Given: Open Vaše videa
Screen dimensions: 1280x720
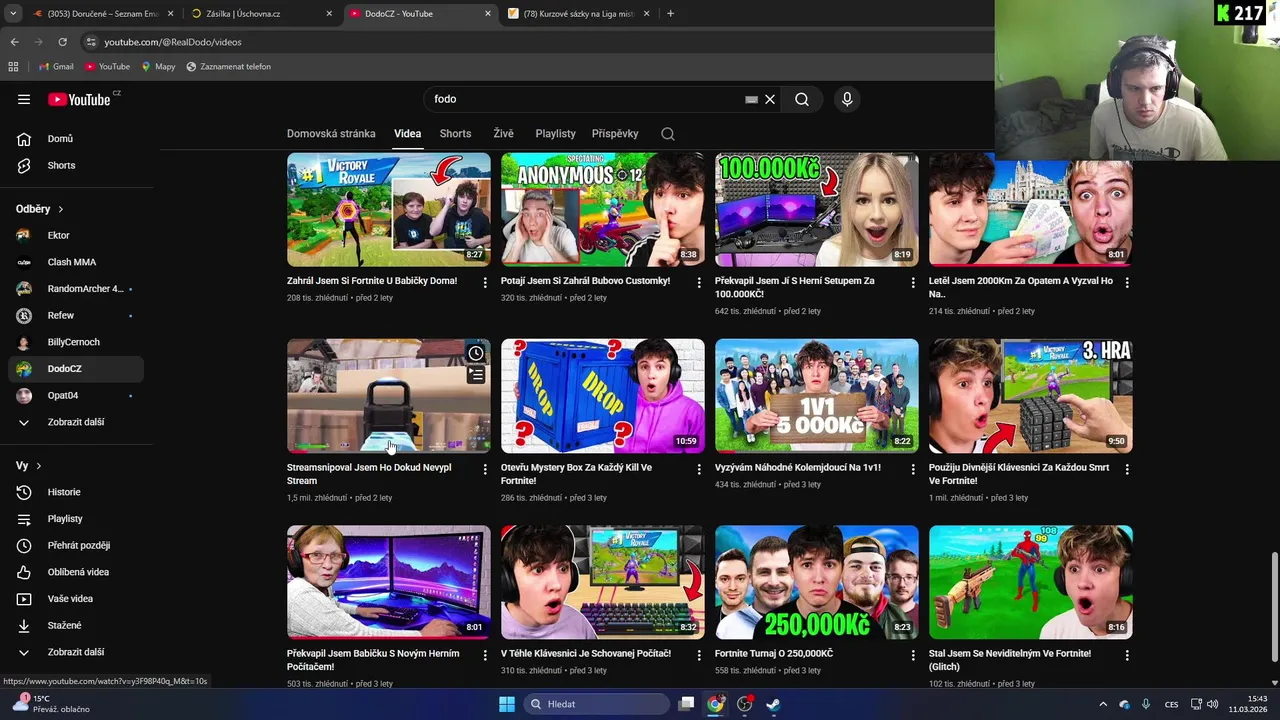Looking at the screenshot, I should coord(76,599).
